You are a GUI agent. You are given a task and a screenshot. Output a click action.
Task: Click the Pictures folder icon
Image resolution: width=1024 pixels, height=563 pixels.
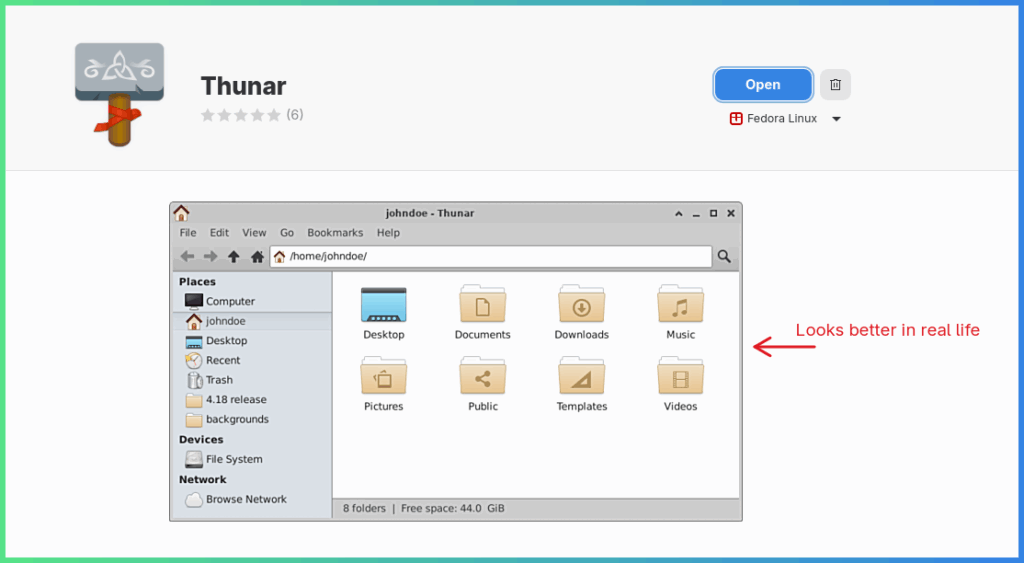click(383, 376)
